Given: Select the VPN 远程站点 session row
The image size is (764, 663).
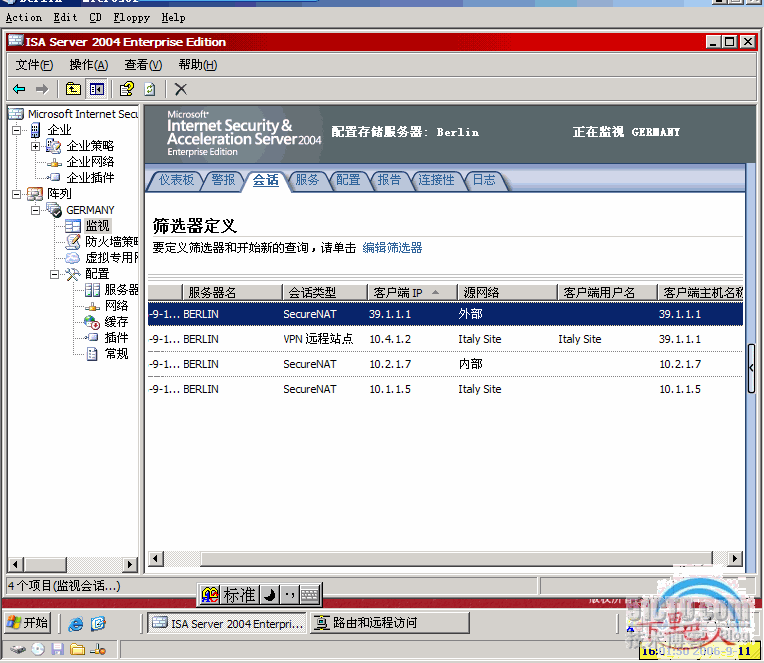Looking at the screenshot, I should tap(445, 339).
